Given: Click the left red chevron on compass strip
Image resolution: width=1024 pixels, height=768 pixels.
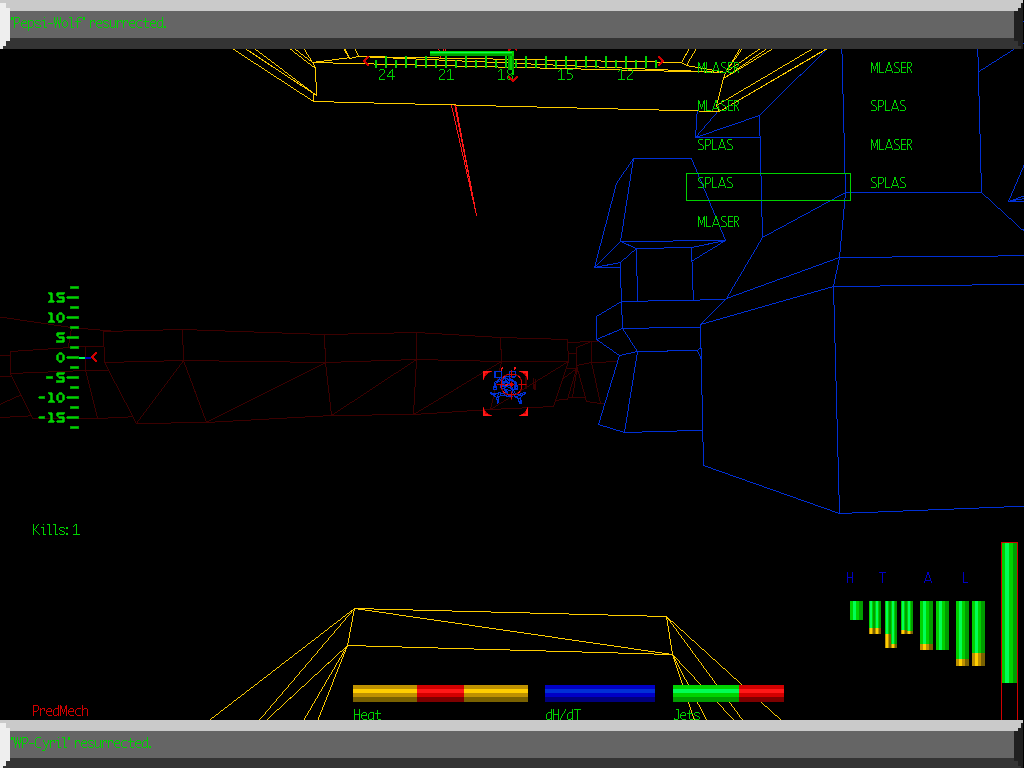Looking at the screenshot, I should (x=367, y=62).
